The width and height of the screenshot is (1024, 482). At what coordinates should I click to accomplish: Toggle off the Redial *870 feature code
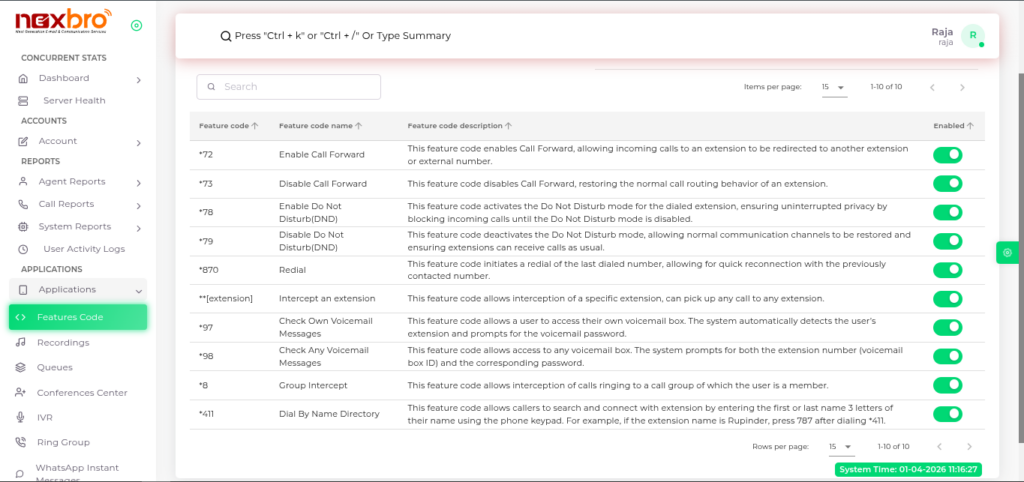pyautogui.click(x=947, y=270)
